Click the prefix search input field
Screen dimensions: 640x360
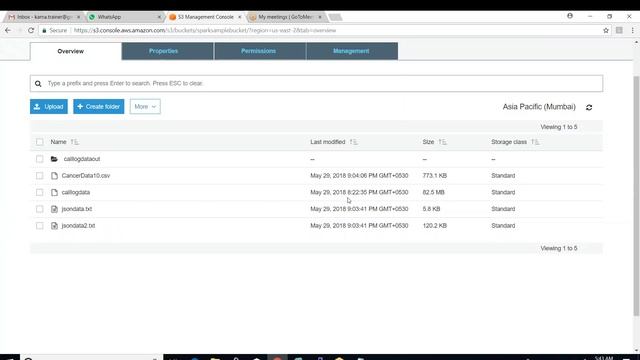(316, 83)
